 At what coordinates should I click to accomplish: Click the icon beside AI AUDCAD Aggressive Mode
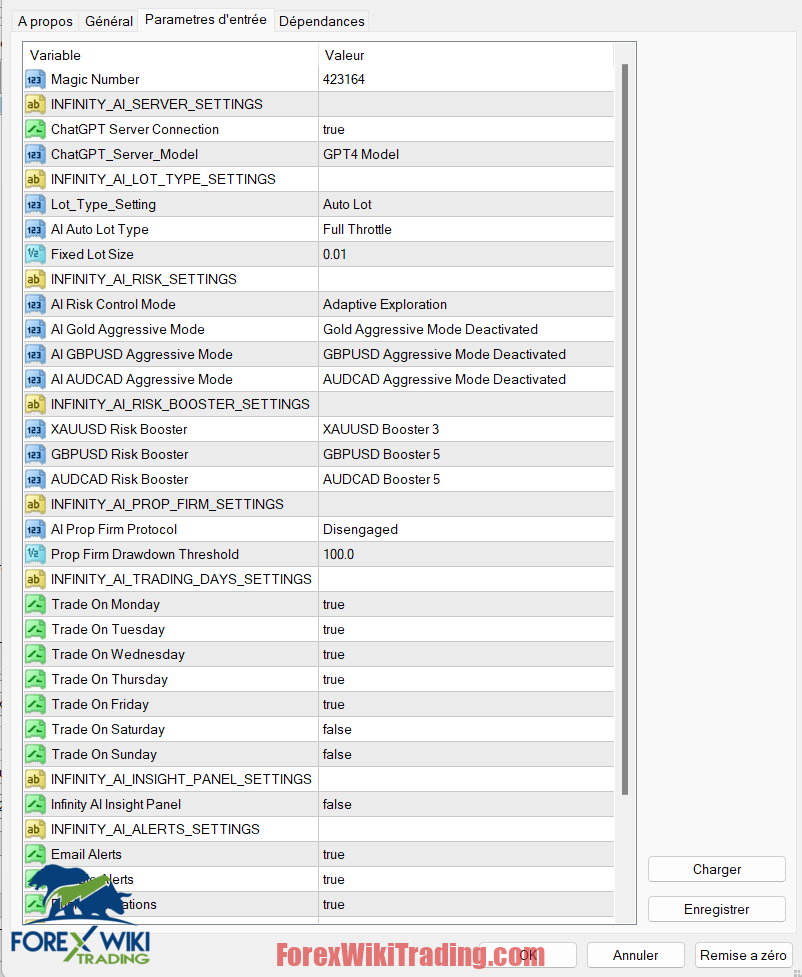tap(35, 379)
